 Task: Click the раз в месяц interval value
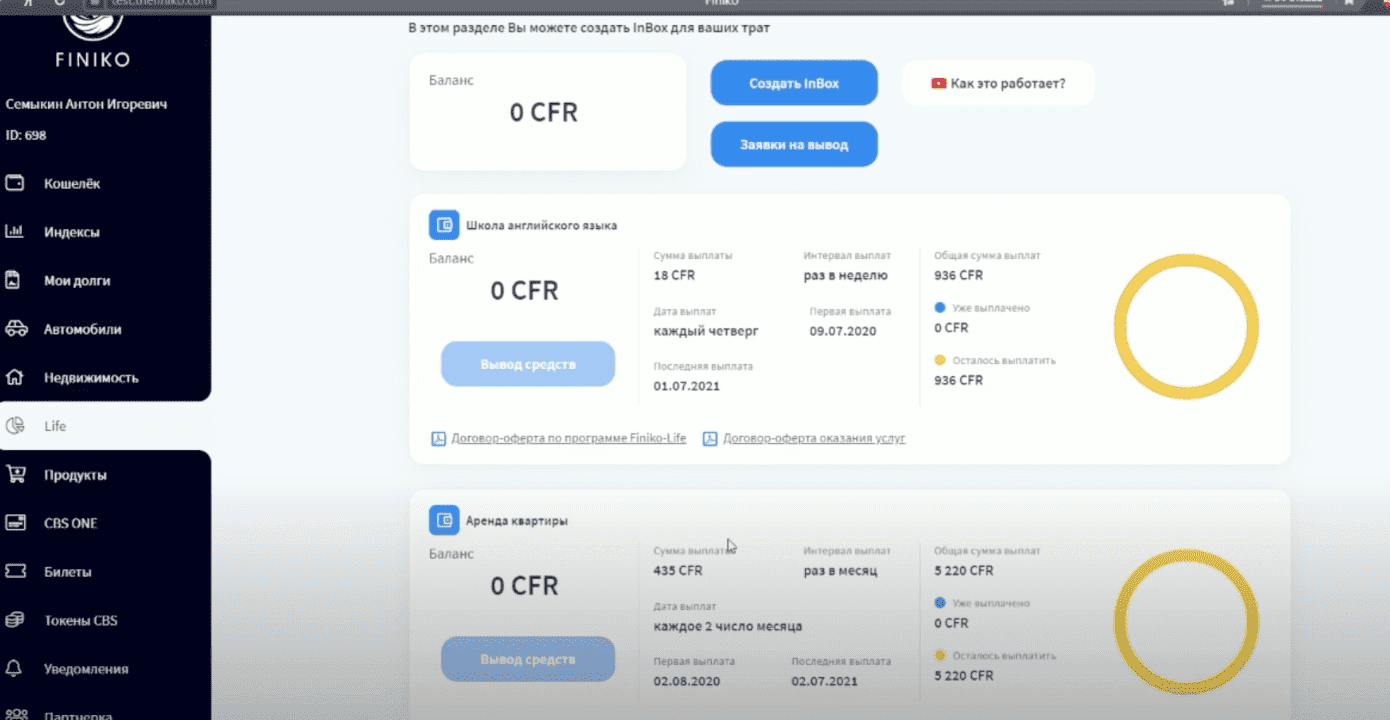point(840,570)
